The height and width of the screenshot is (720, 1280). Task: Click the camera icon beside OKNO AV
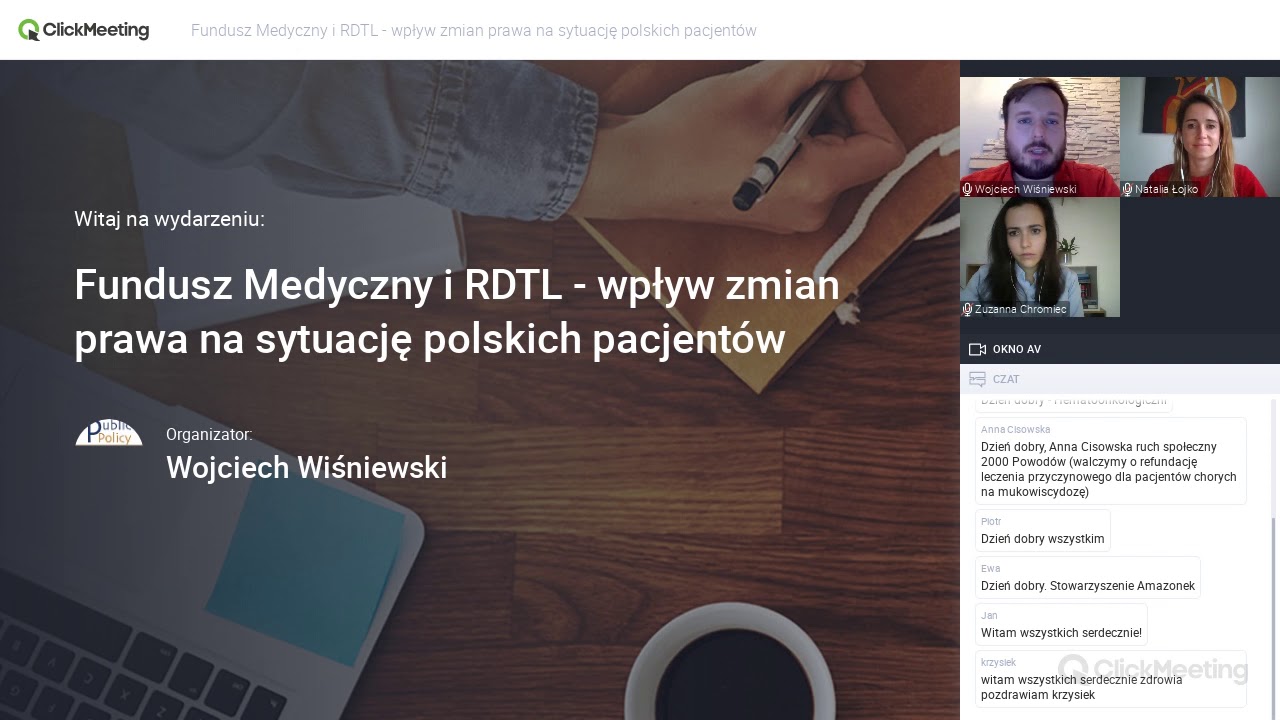(977, 349)
